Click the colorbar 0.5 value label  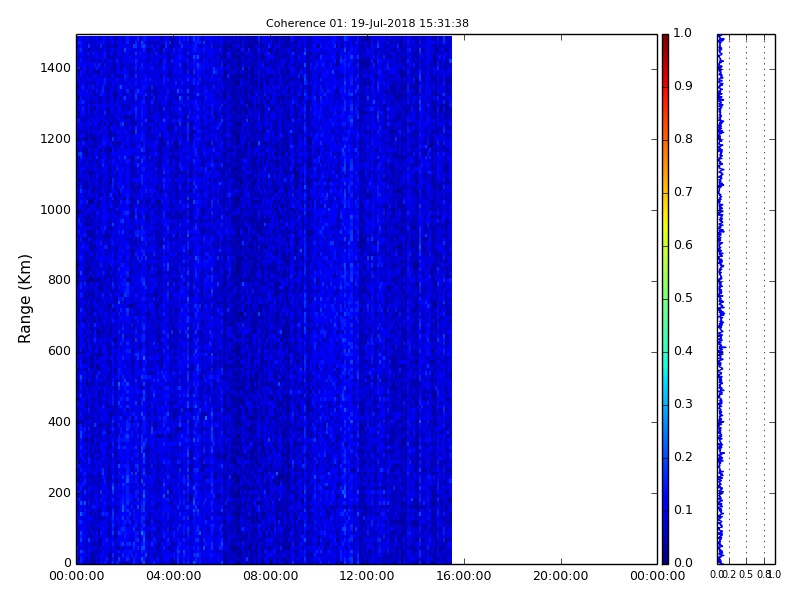pyautogui.click(x=683, y=298)
